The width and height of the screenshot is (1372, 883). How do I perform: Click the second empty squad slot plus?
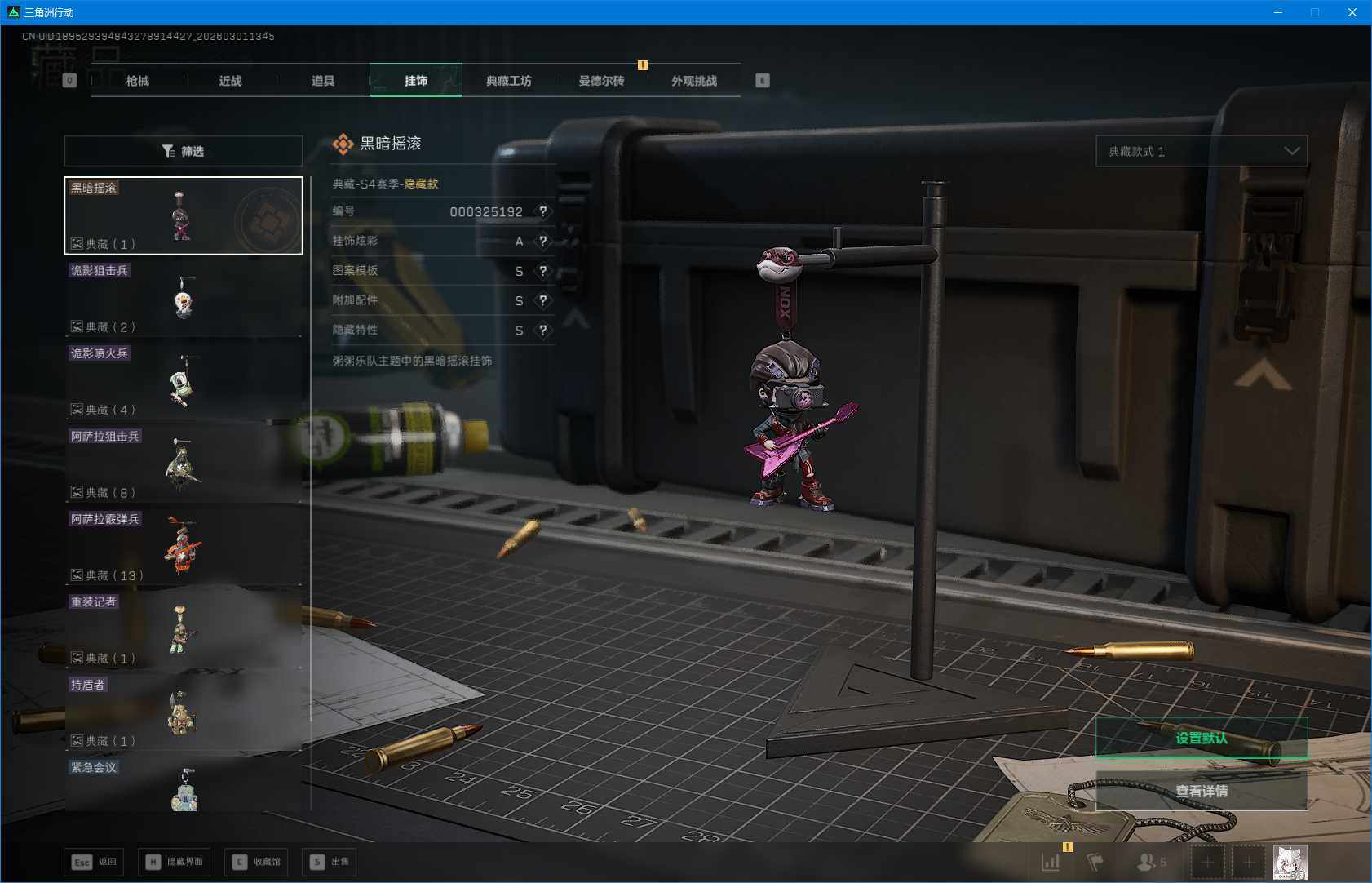tap(1249, 863)
